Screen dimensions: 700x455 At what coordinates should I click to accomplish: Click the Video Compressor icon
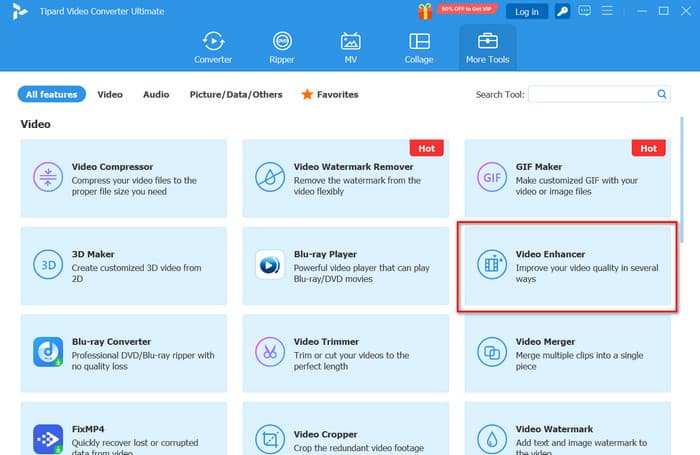(x=48, y=177)
